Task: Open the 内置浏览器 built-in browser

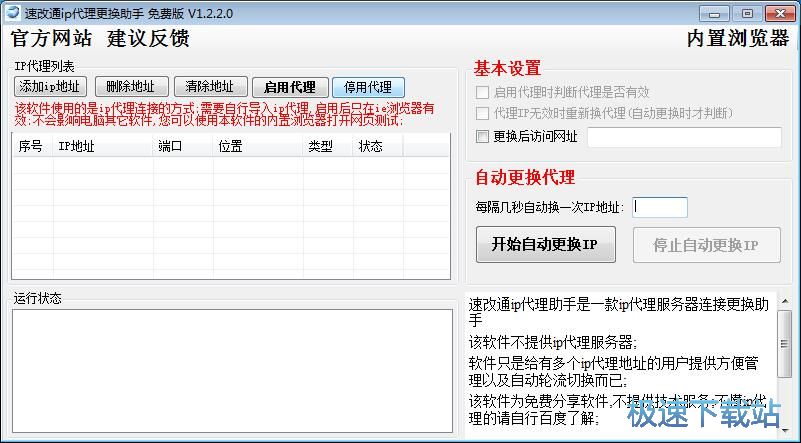Action: click(x=738, y=39)
